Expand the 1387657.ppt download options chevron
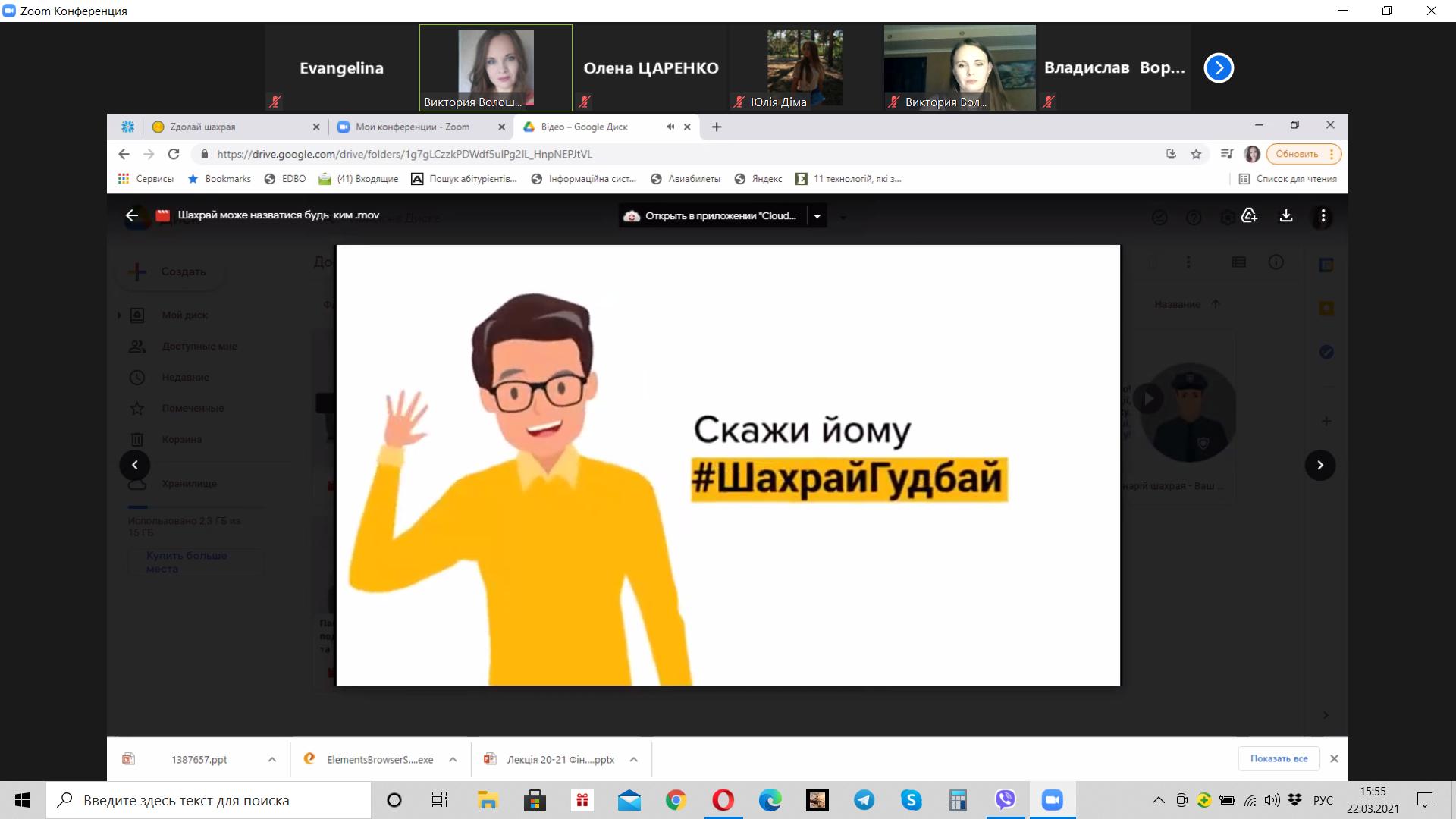 (271, 759)
